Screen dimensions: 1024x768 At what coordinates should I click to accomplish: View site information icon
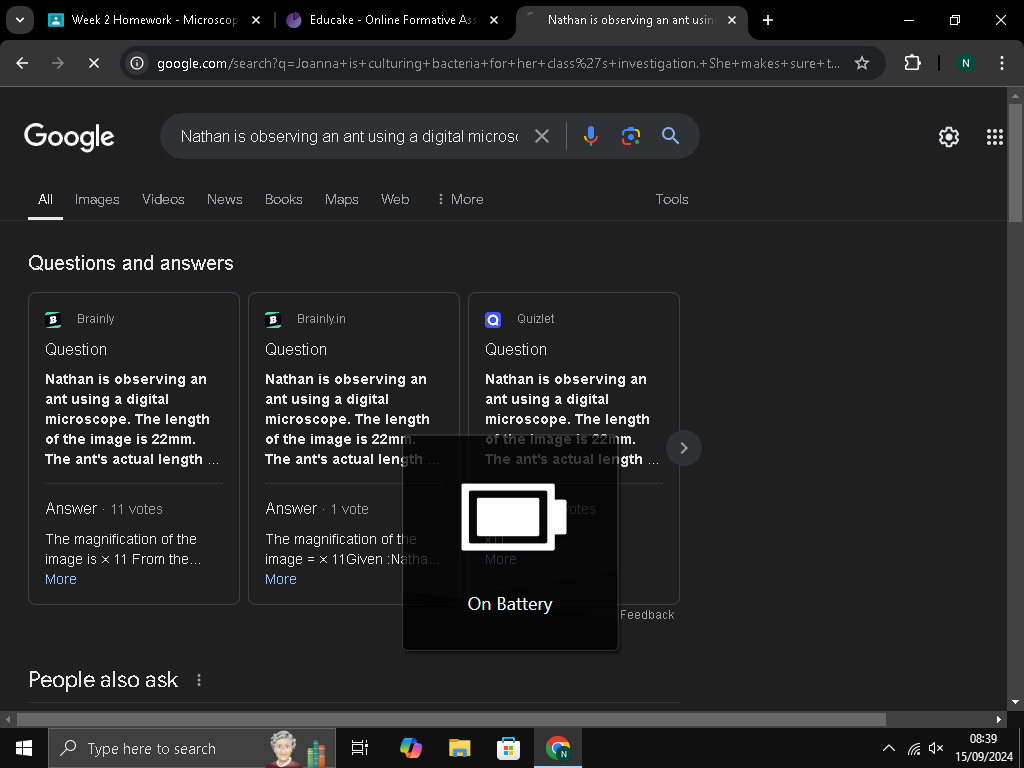[x=136, y=63]
